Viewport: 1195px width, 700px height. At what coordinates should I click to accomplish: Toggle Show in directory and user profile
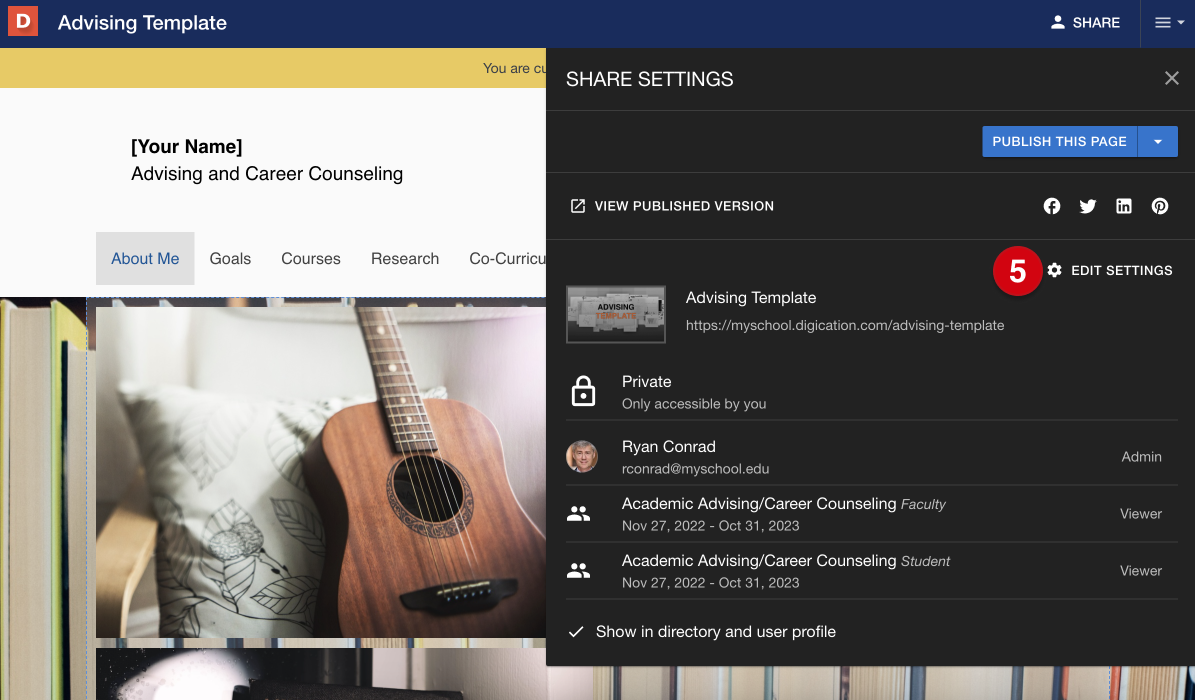point(702,631)
